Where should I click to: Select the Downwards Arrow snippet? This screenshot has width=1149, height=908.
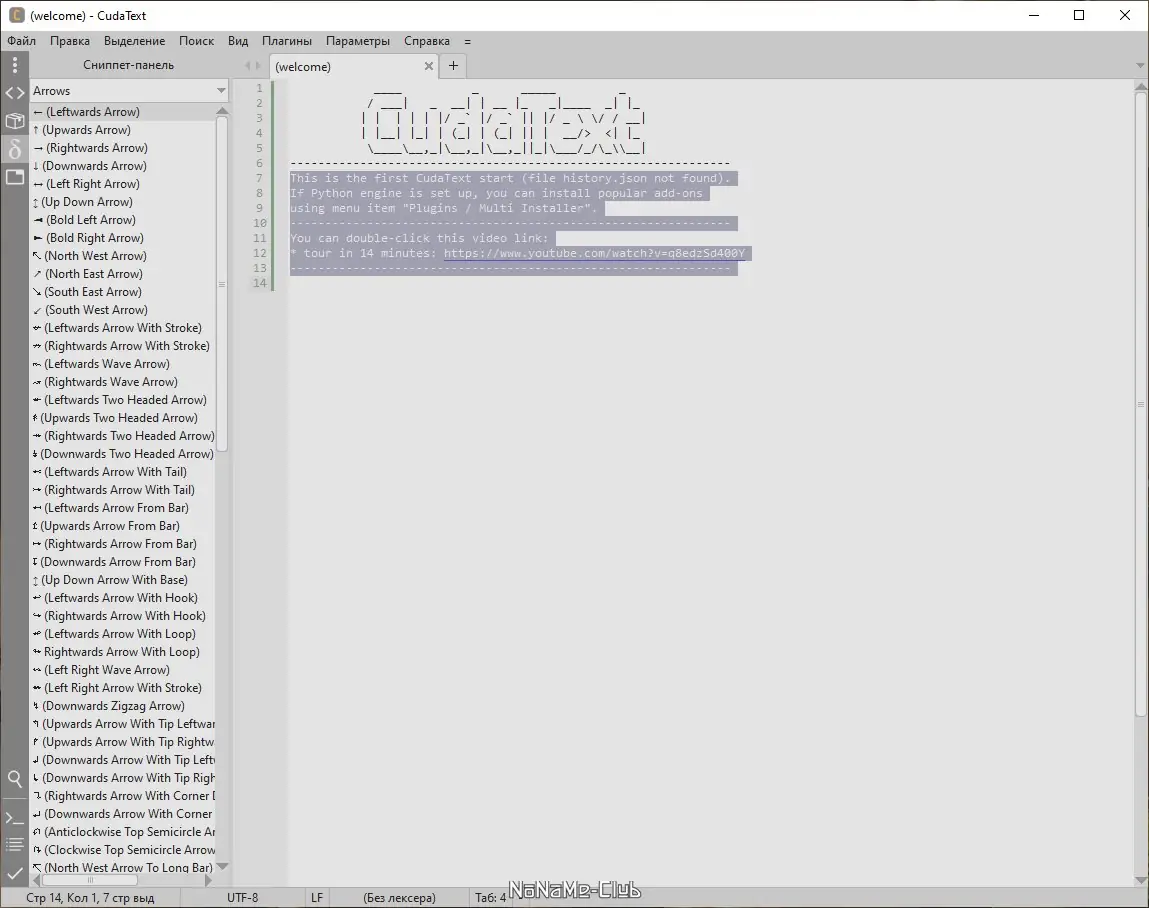pyautogui.click(x=122, y=166)
